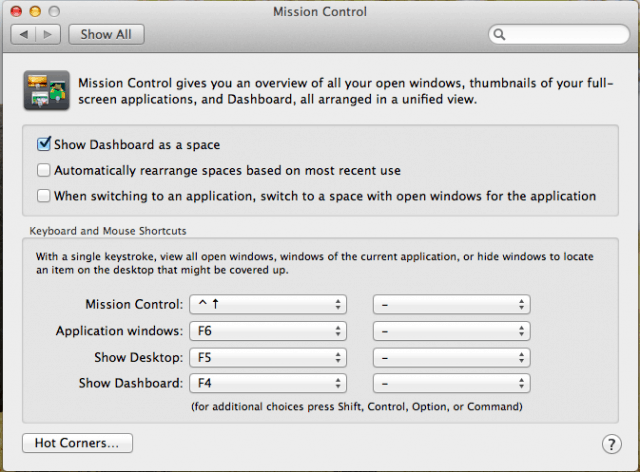The width and height of the screenshot is (640, 472).
Task: Open the Hot Corners settings
Action: (77, 442)
